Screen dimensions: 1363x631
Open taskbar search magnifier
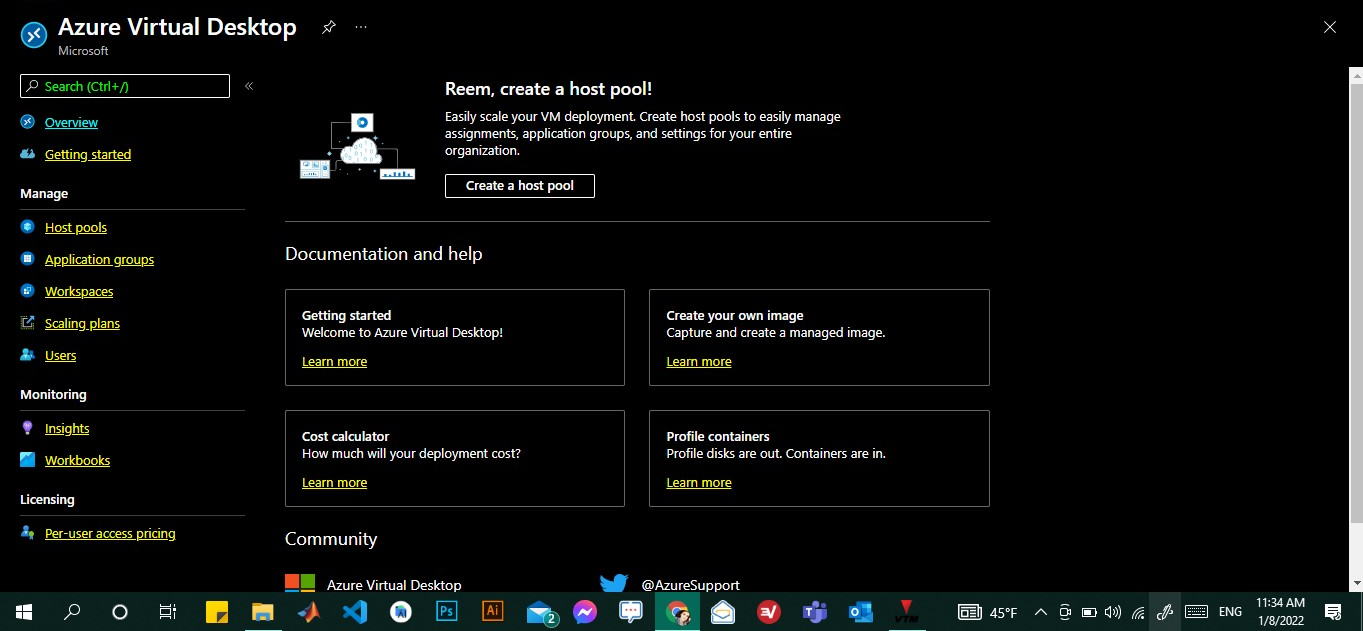click(x=72, y=612)
